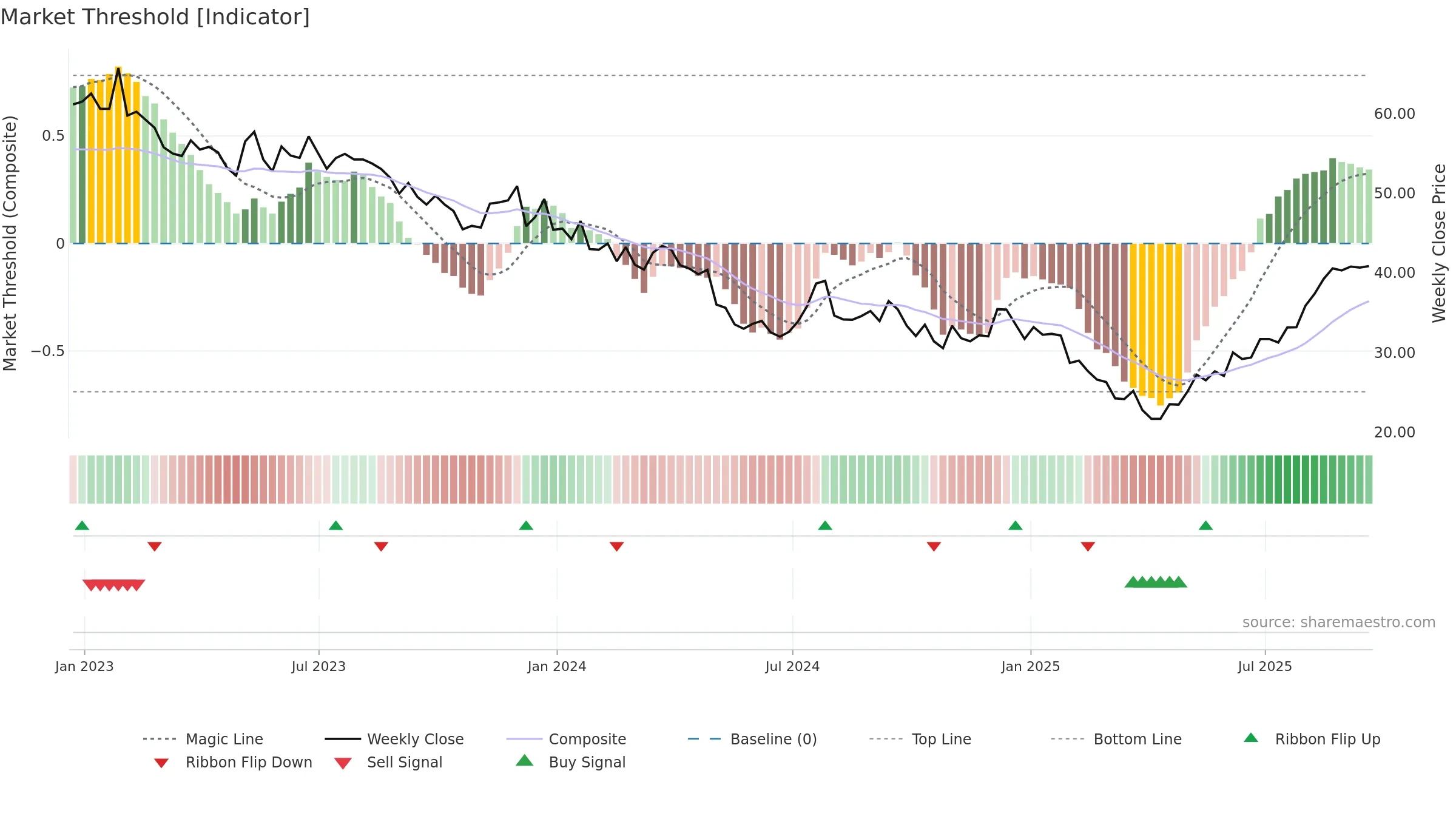Toggle the Magic Line legend entry
Image resolution: width=1456 pixels, height=819 pixels.
(203, 740)
